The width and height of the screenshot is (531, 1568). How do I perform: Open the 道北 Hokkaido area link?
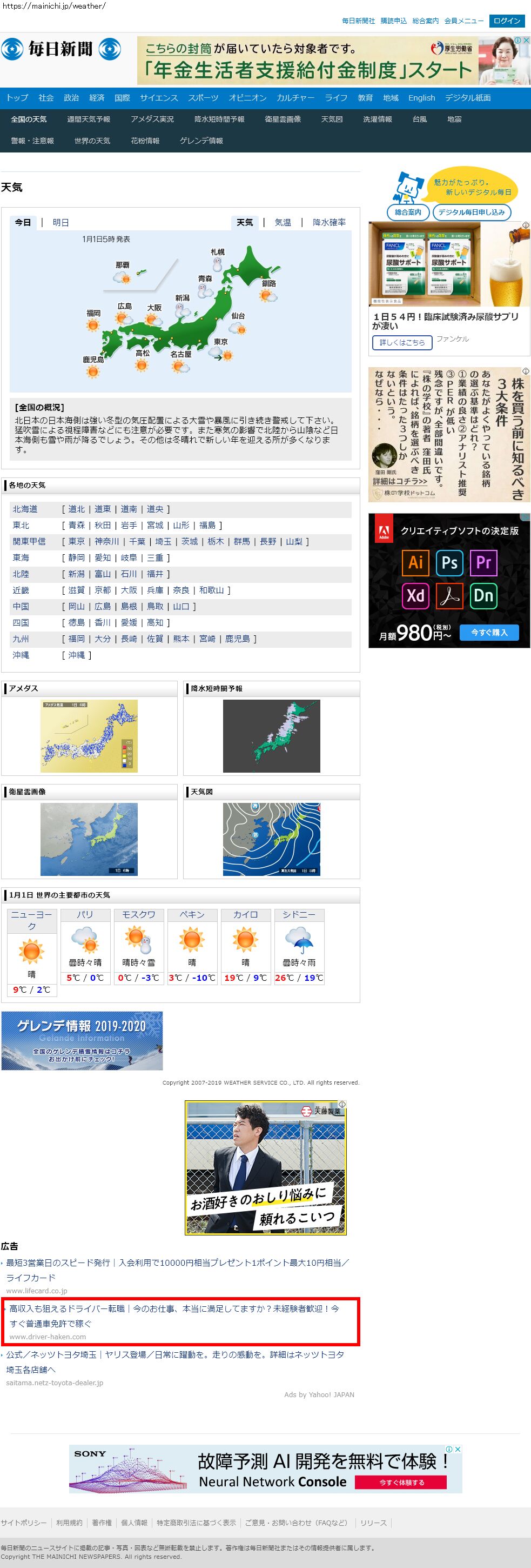(x=77, y=509)
